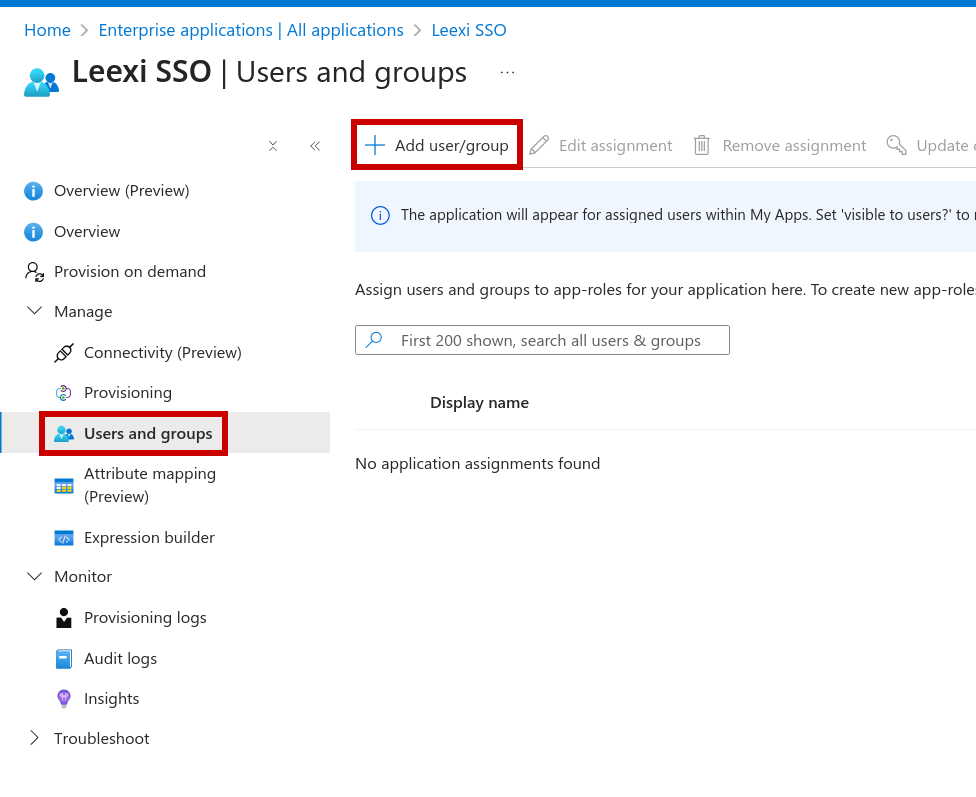Click 'No application assignments found' text

pos(477,464)
